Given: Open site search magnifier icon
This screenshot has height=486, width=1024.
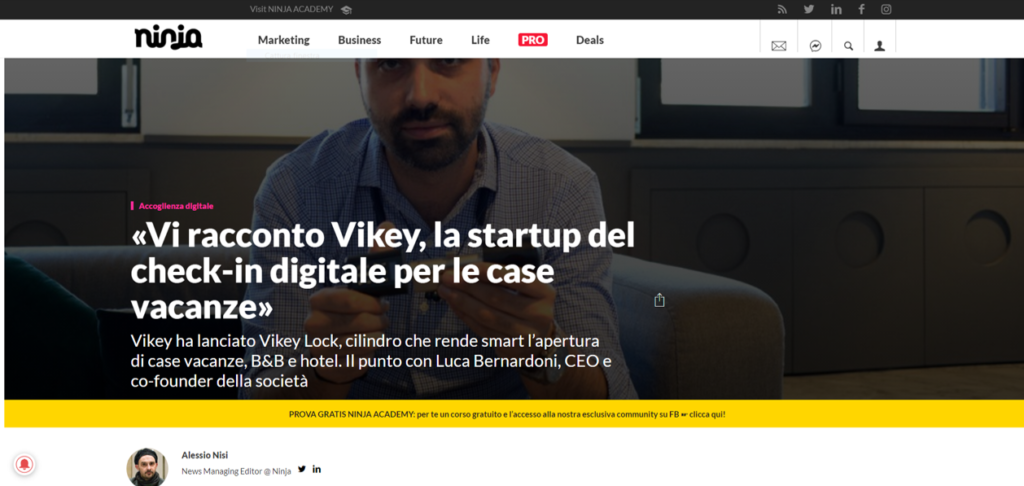Looking at the screenshot, I should (x=848, y=46).
